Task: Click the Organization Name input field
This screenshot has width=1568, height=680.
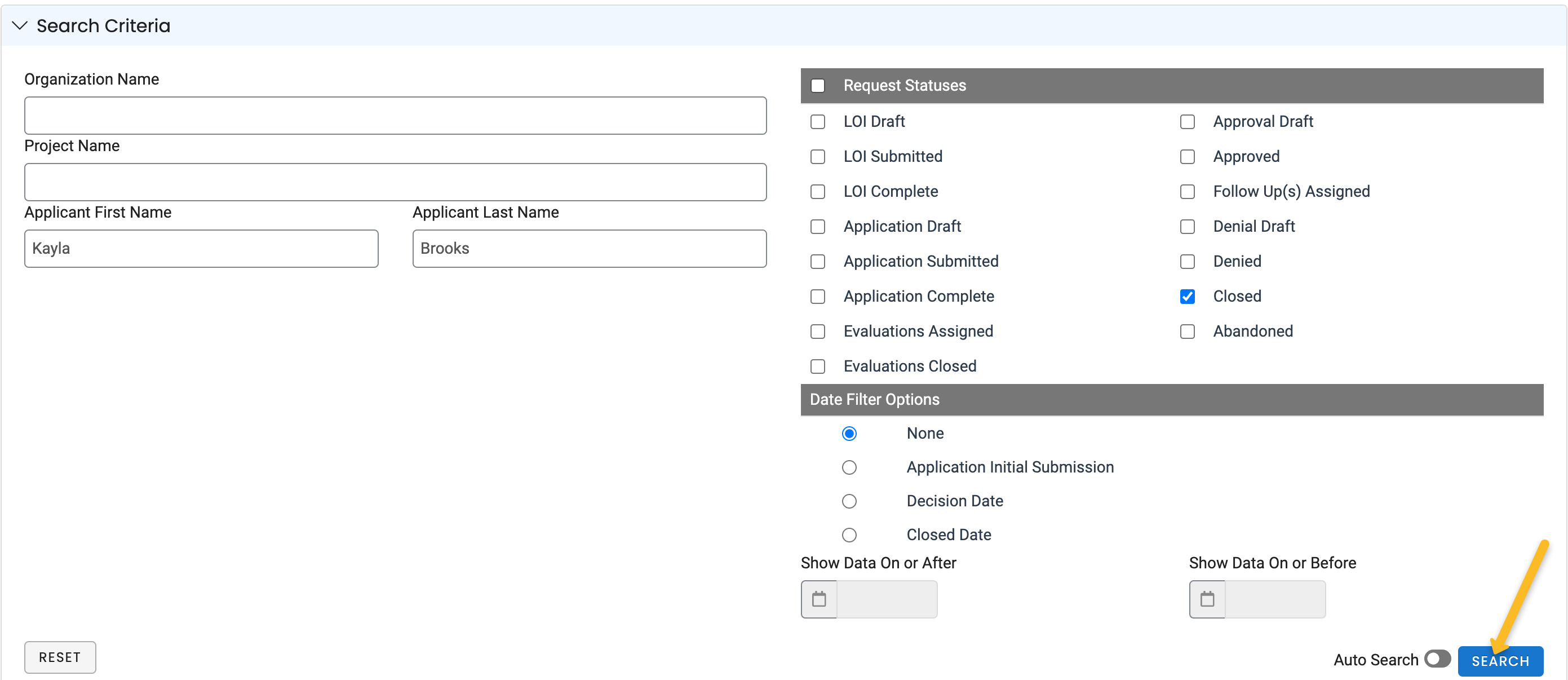Action: (395, 116)
